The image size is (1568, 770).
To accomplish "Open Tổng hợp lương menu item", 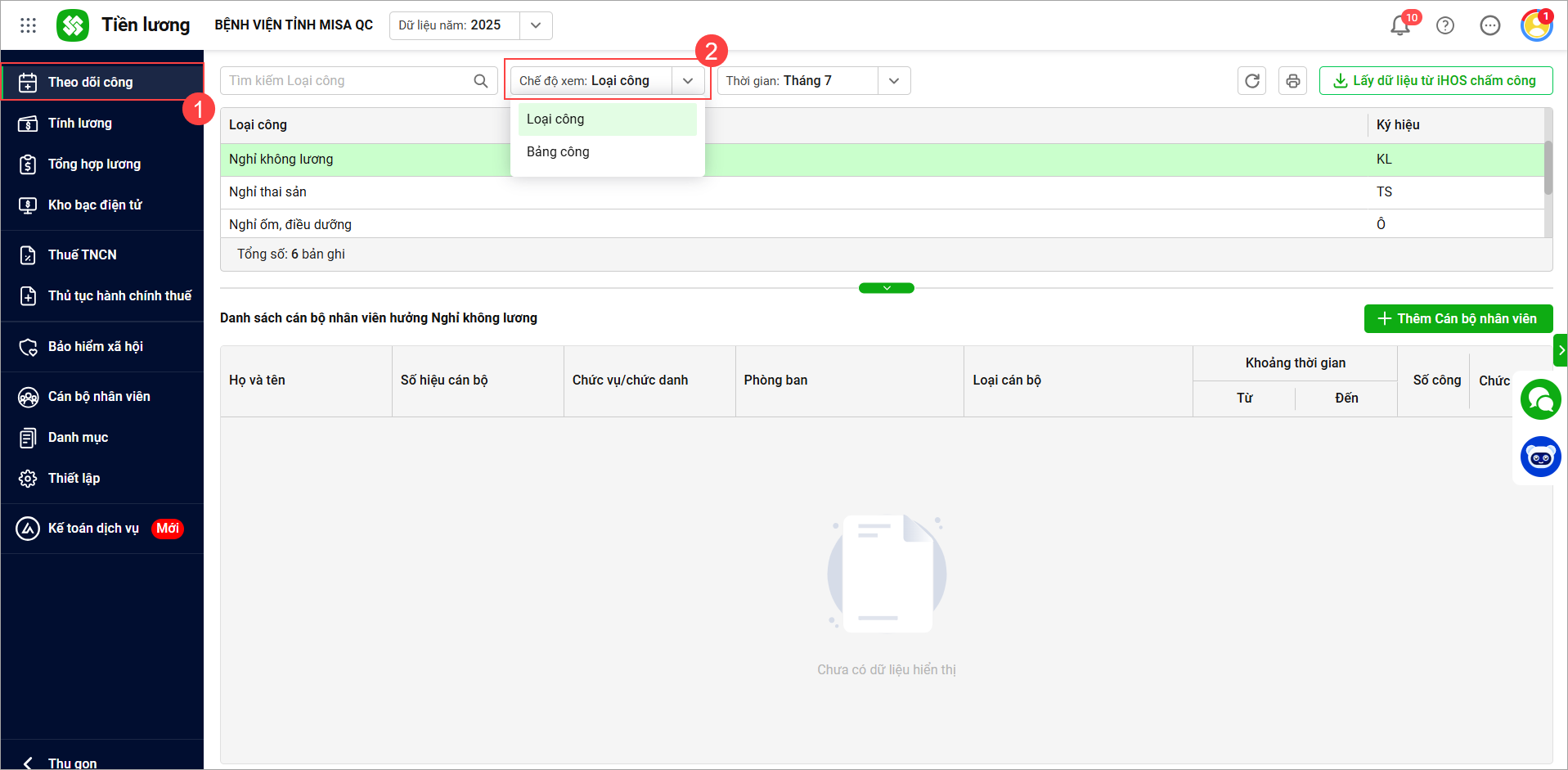I will coord(102,164).
